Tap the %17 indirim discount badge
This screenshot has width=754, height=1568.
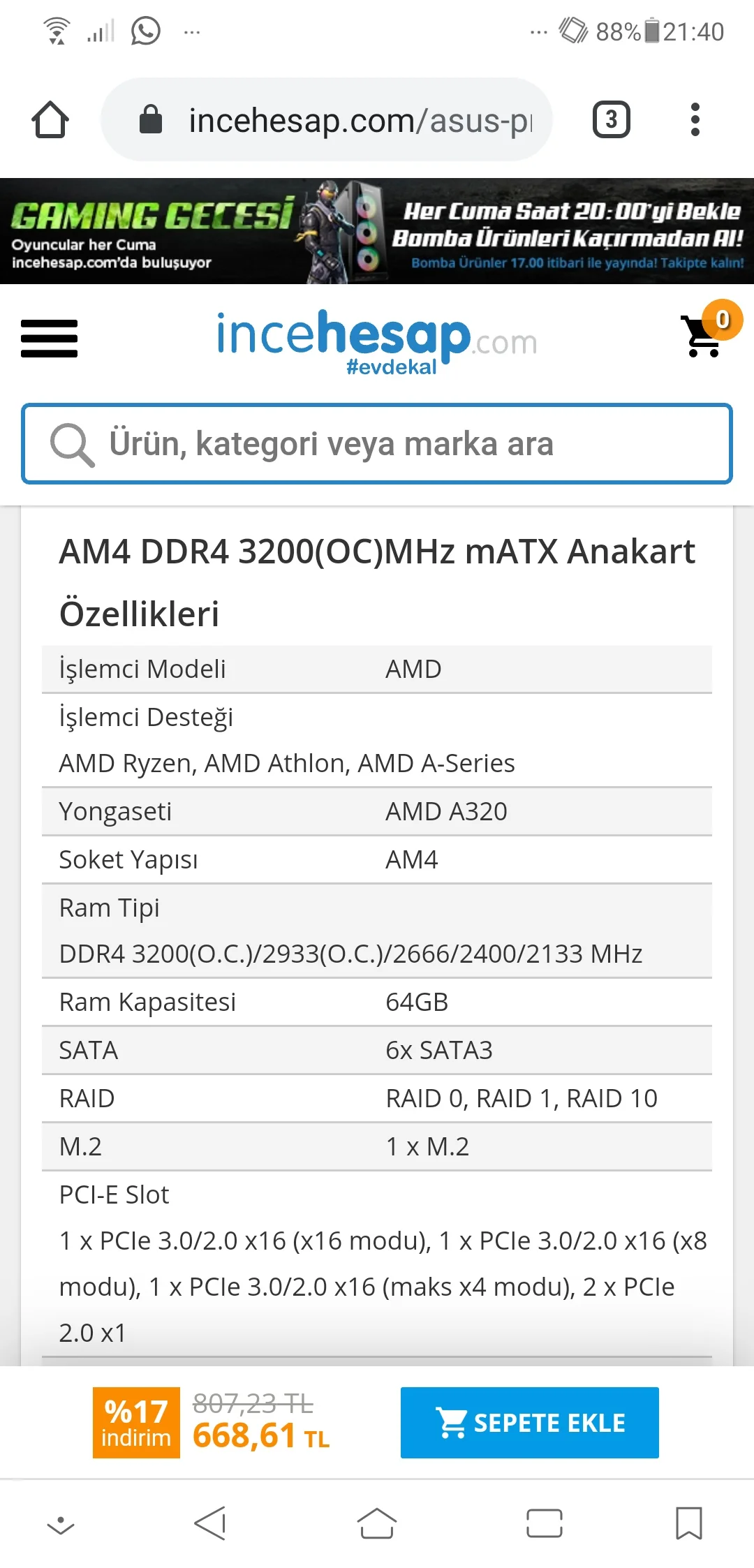point(136,1422)
